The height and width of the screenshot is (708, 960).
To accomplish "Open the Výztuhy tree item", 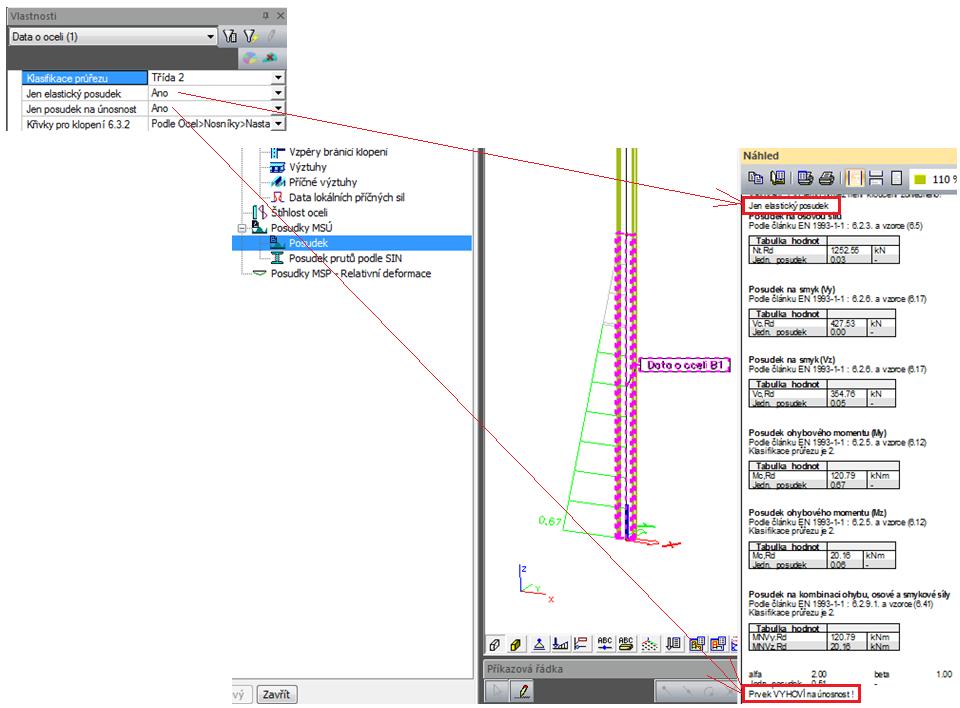I will pyautogui.click(x=307, y=167).
